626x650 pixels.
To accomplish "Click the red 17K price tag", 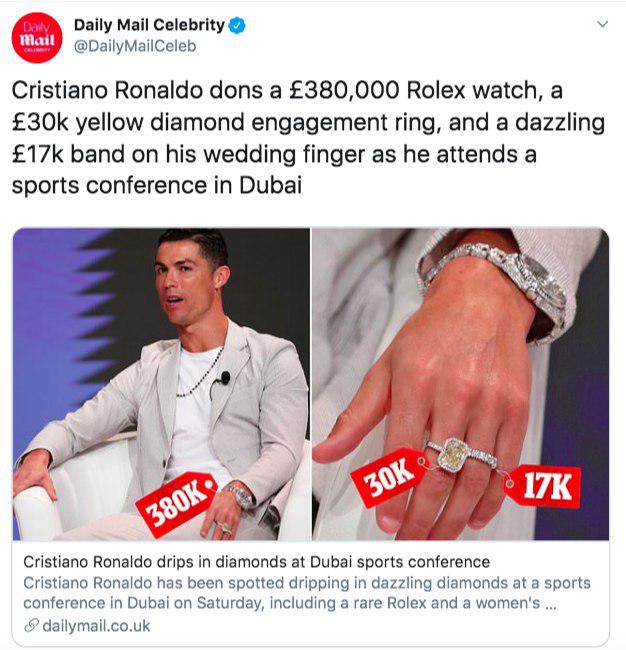I will 543,487.
